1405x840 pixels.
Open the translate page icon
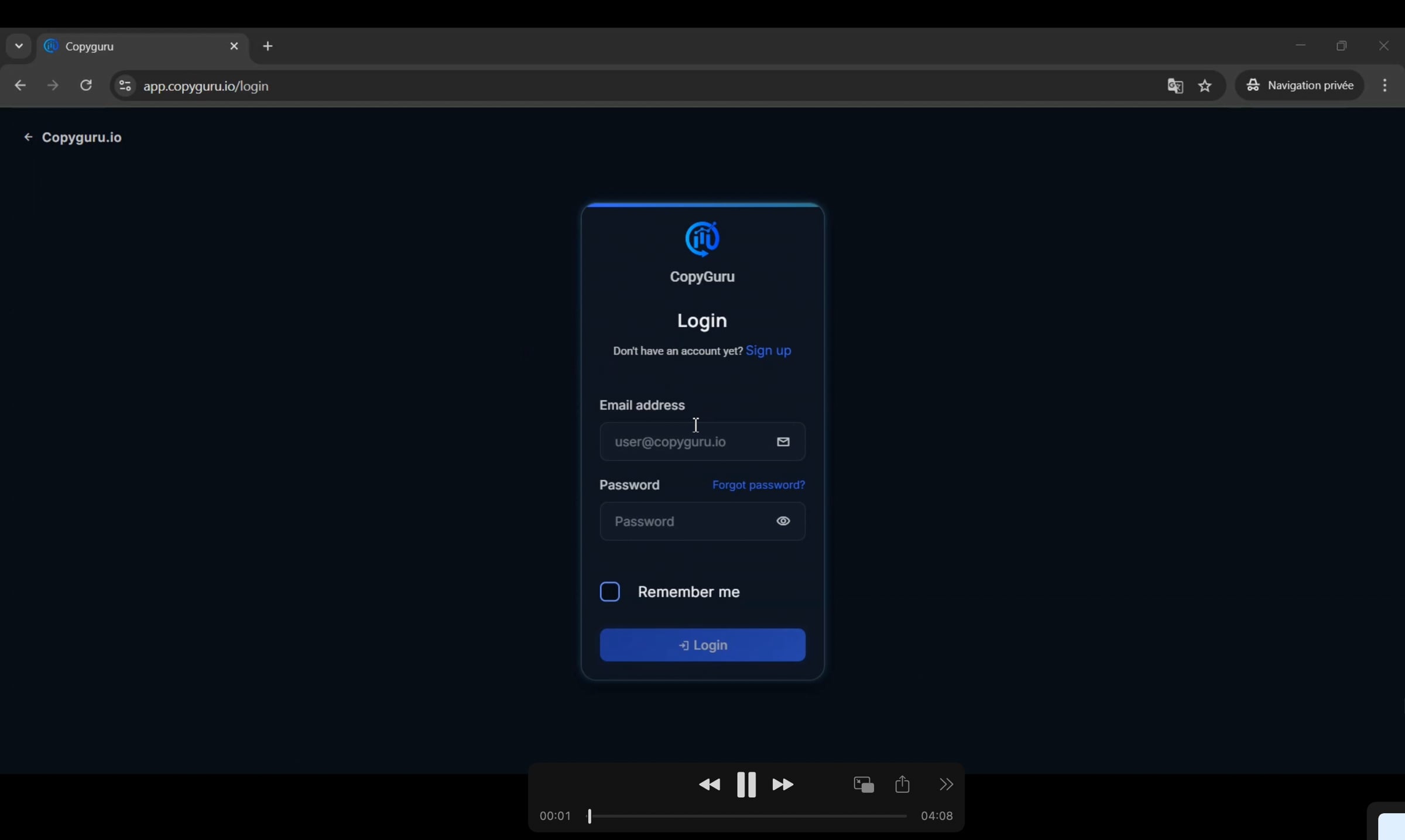click(x=1175, y=86)
